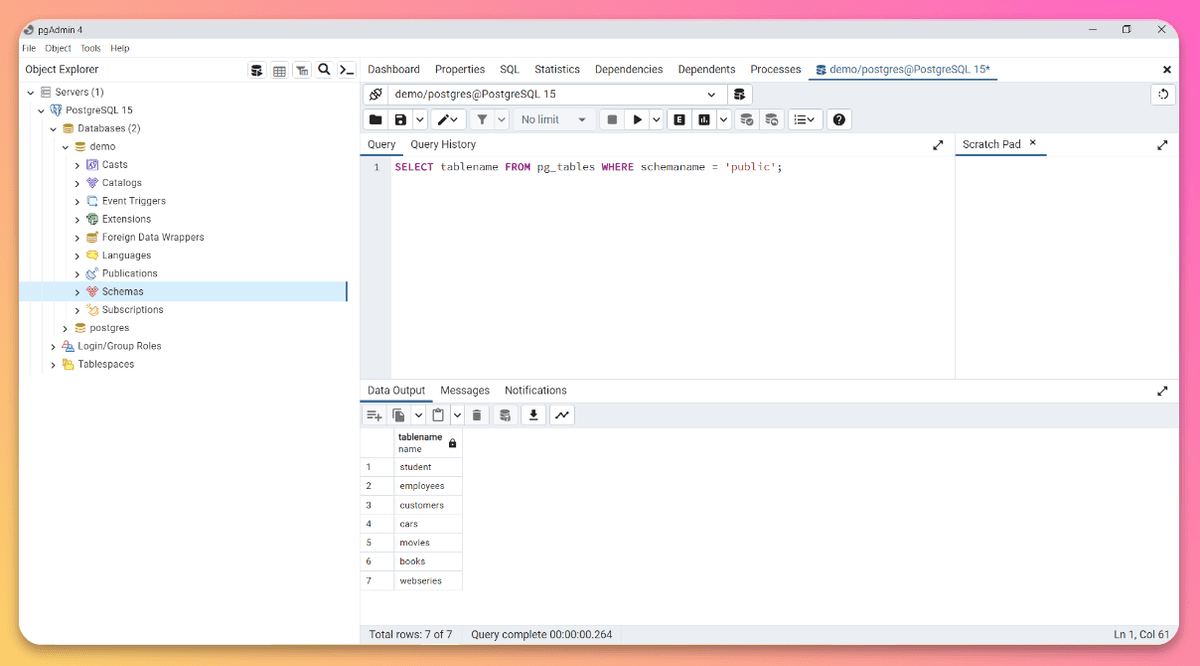Viewport: 1200px width, 666px height.
Task: Close the query tool panel with the X
Action: [x=1166, y=70]
